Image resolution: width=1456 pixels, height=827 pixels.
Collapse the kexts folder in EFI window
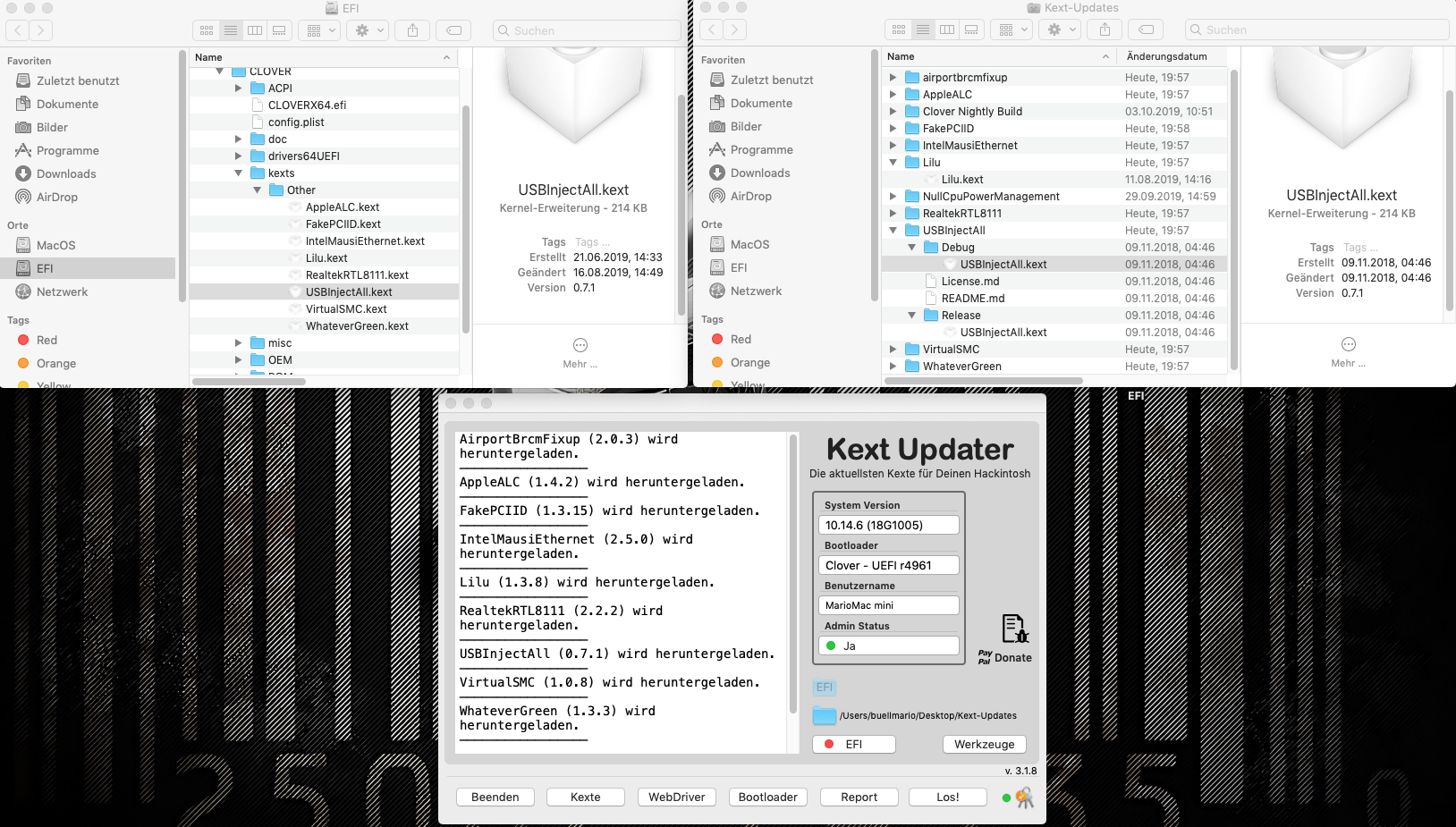tap(238, 173)
